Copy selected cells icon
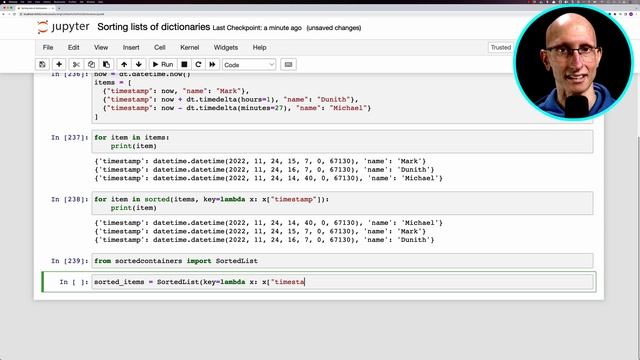 pos(91,64)
